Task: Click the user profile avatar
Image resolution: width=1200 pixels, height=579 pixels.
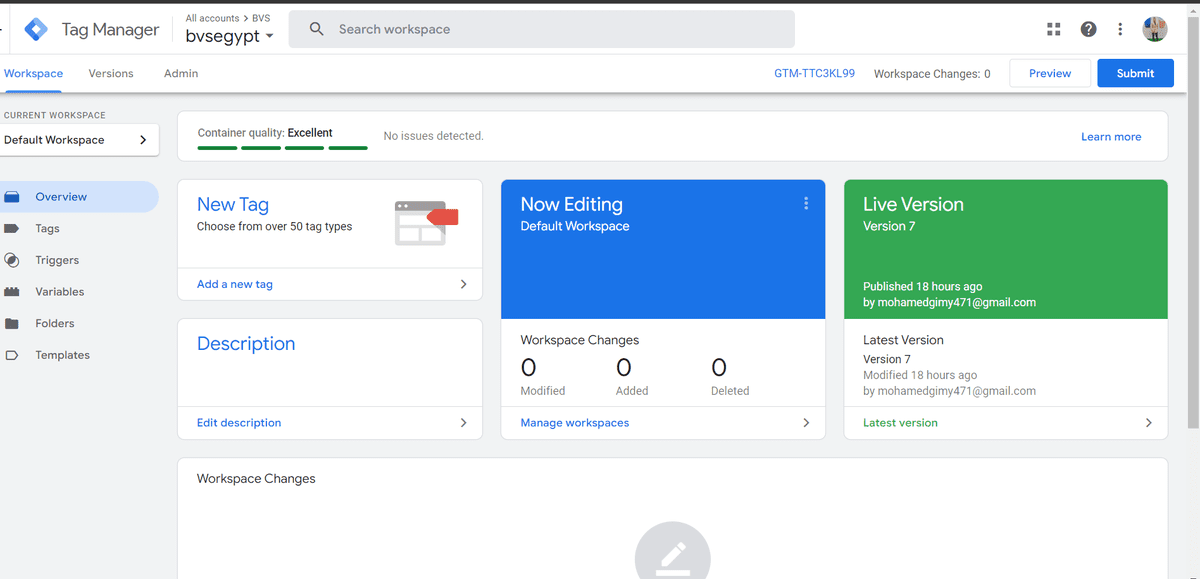Action: click(1155, 29)
